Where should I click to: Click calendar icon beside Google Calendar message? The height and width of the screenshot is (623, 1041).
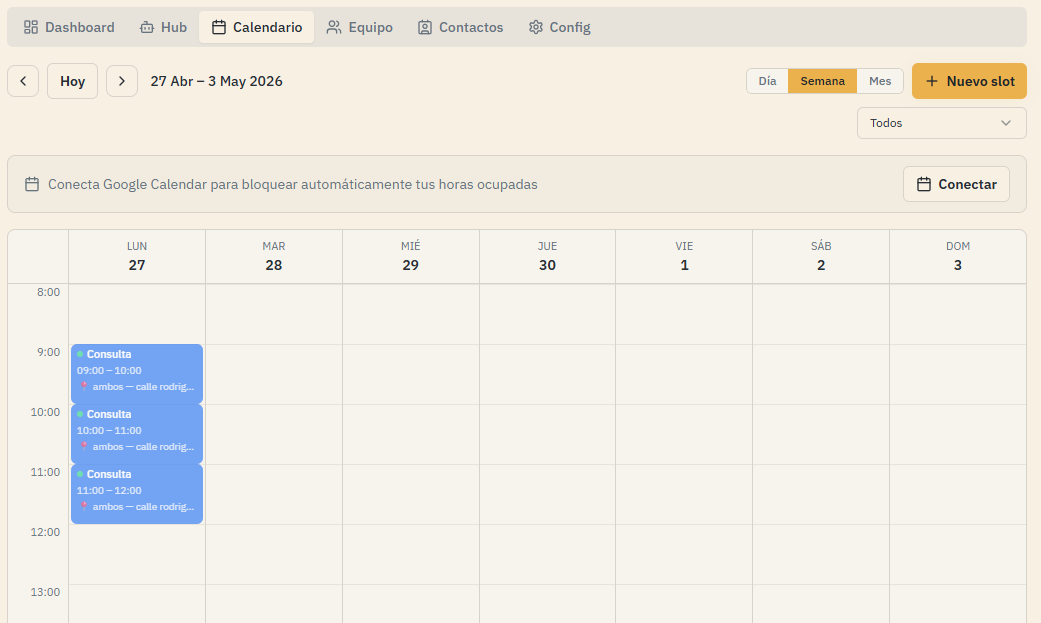point(32,184)
